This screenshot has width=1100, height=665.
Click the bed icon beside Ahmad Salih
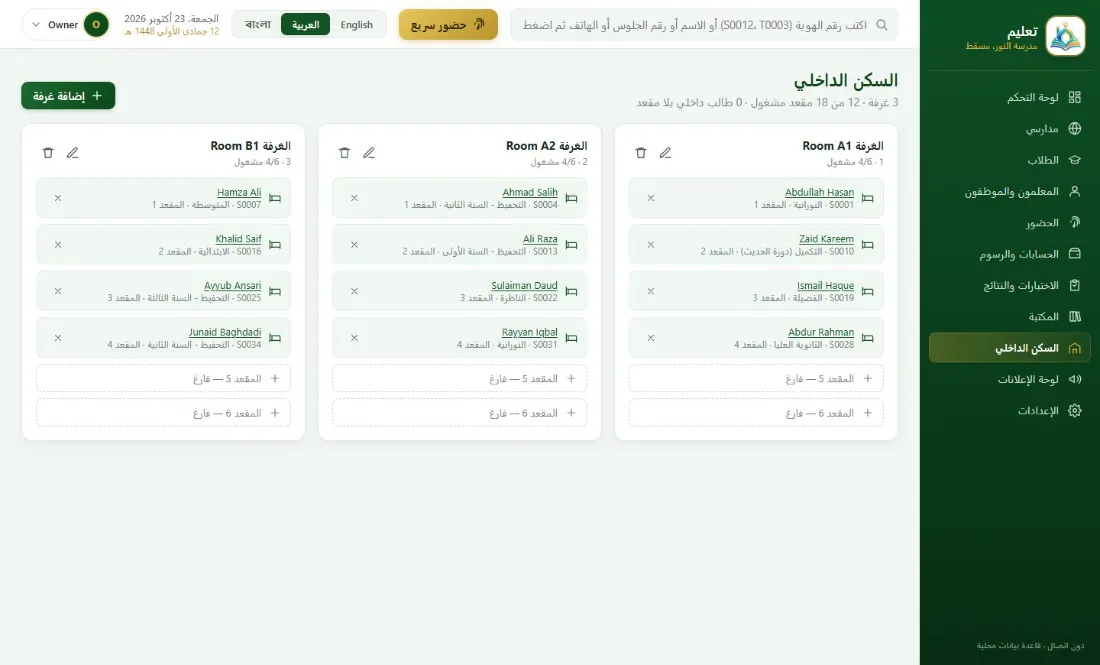click(x=571, y=199)
